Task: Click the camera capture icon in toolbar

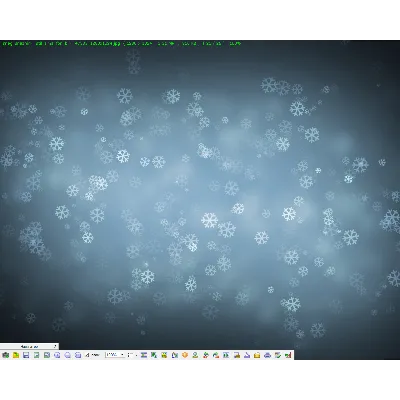Action: (x=5, y=355)
